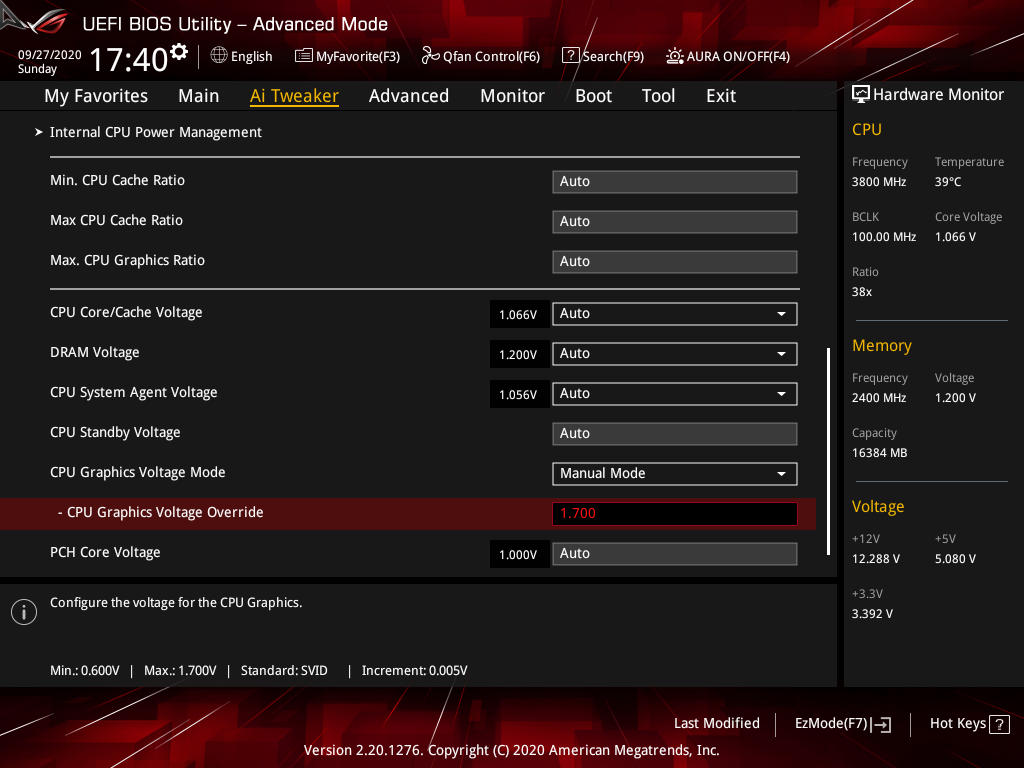Open the Monitor tab
The image size is (1024, 768).
512,96
